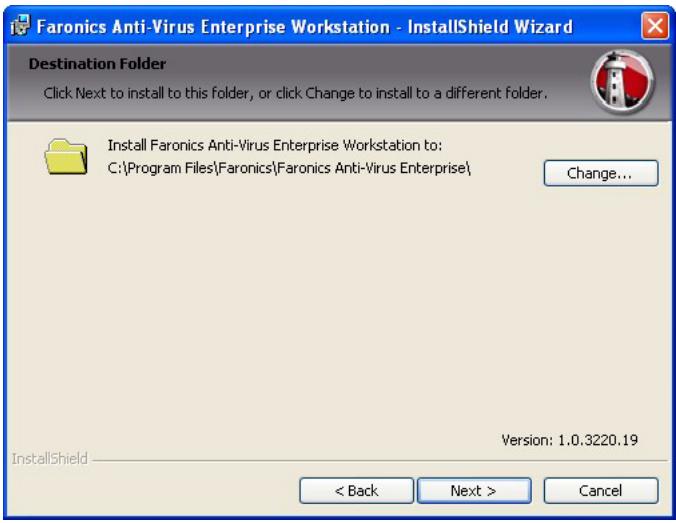The height and width of the screenshot is (523, 676).
Task: Click the 'Install Faronics Anti-Virus Enterprise Workstation to:' label
Action: (x=281, y=146)
